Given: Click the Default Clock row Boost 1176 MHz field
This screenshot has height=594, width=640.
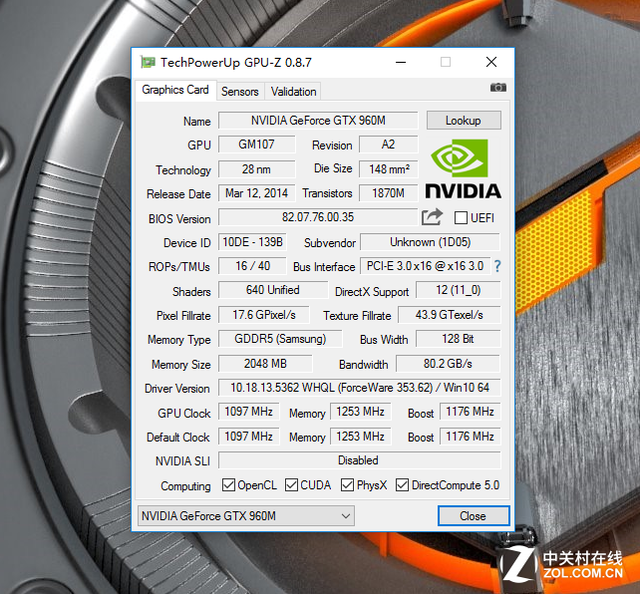Looking at the screenshot, I should coord(470,436).
